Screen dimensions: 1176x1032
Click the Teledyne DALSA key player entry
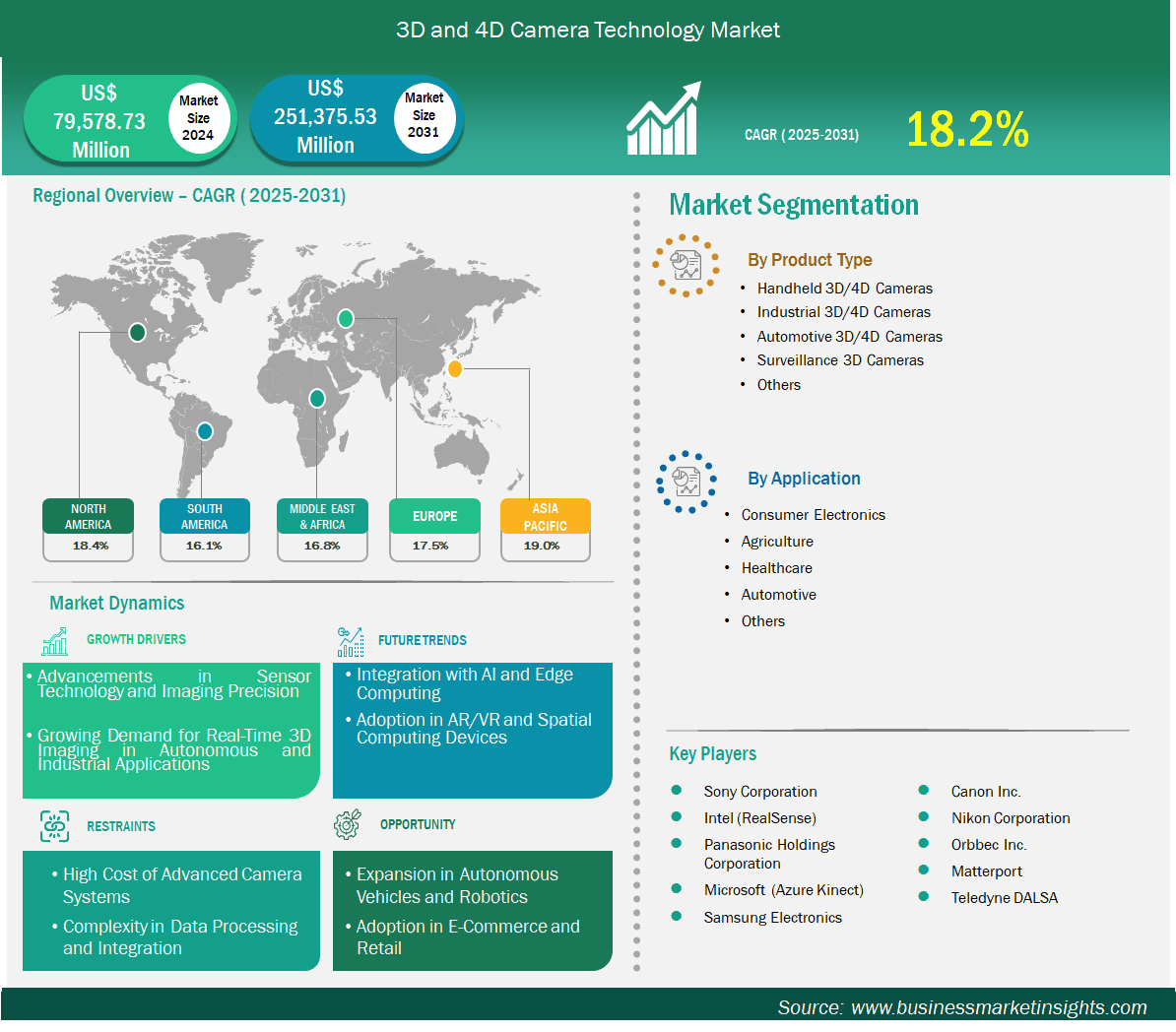[x=1004, y=898]
